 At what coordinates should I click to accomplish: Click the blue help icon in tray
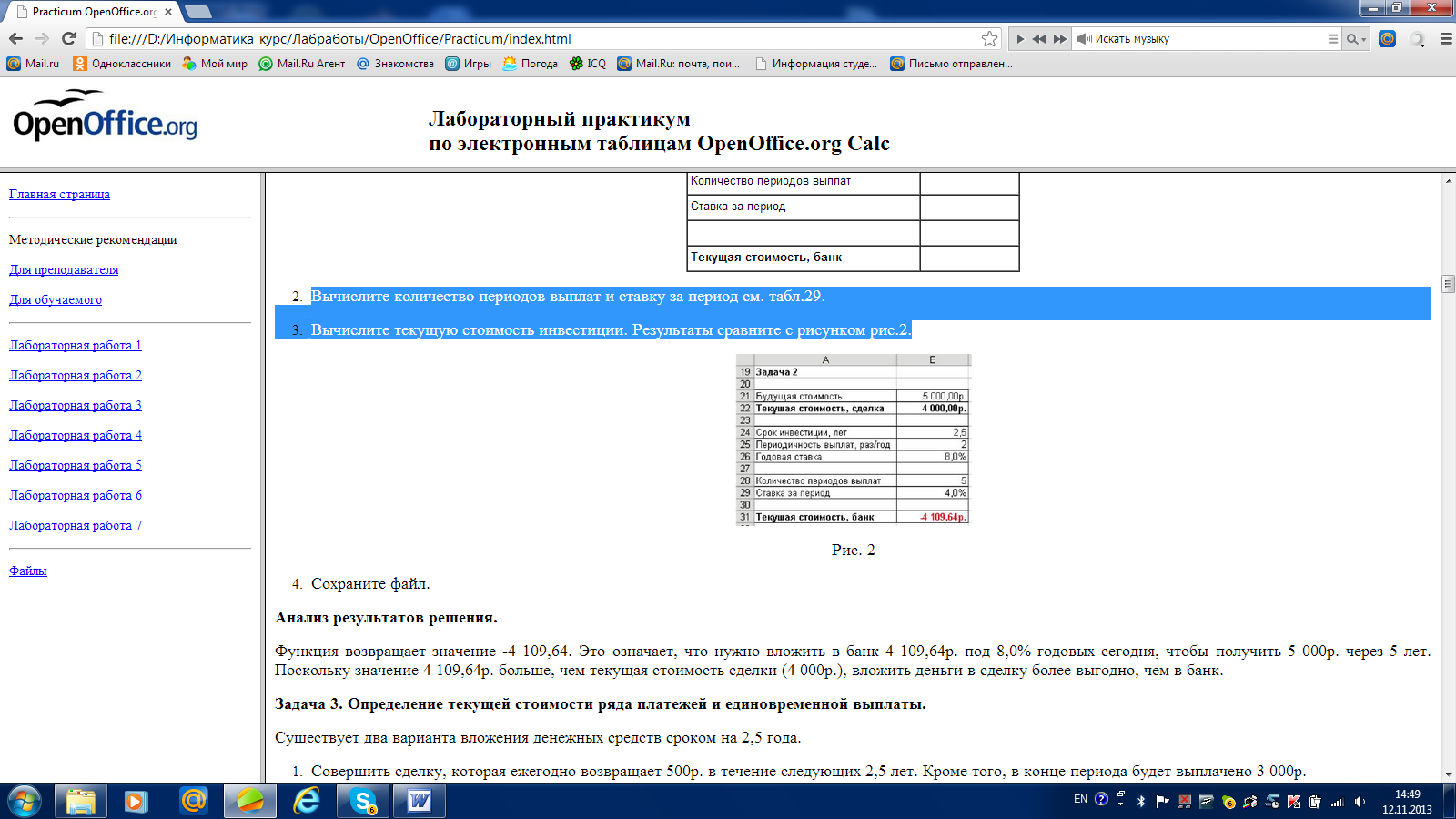(x=1101, y=799)
